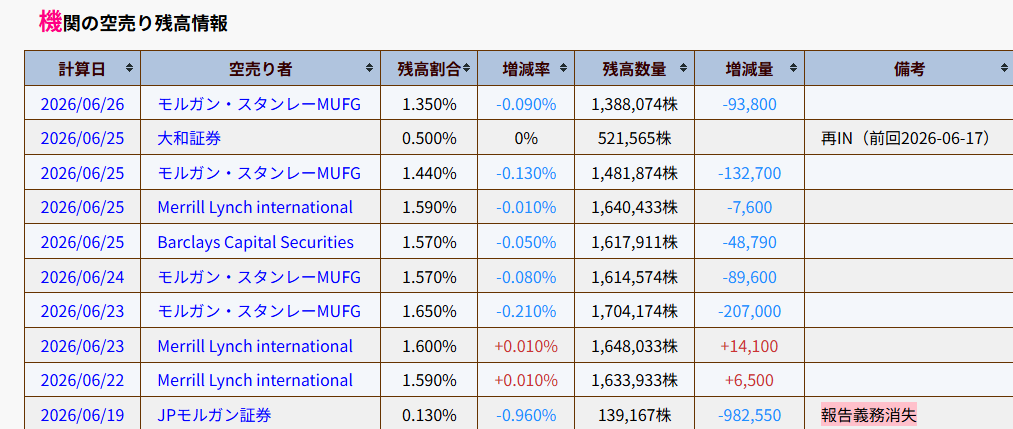Select the 1,648,033株 quantity cell
This screenshot has width=1013, height=429.
(x=634, y=346)
